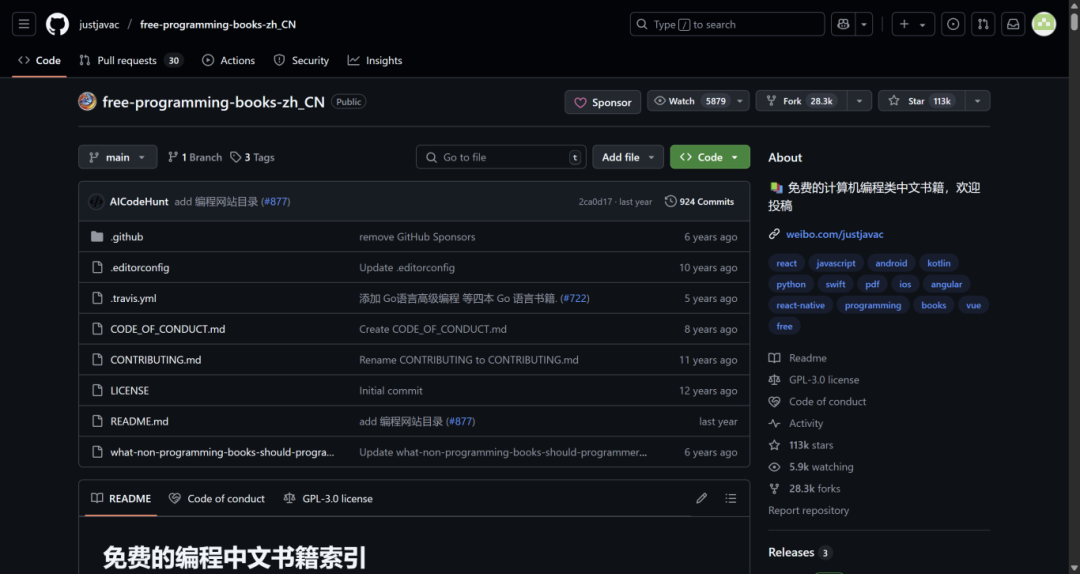The width and height of the screenshot is (1080, 574).
Task: Click Report repository link
Action: pos(809,511)
